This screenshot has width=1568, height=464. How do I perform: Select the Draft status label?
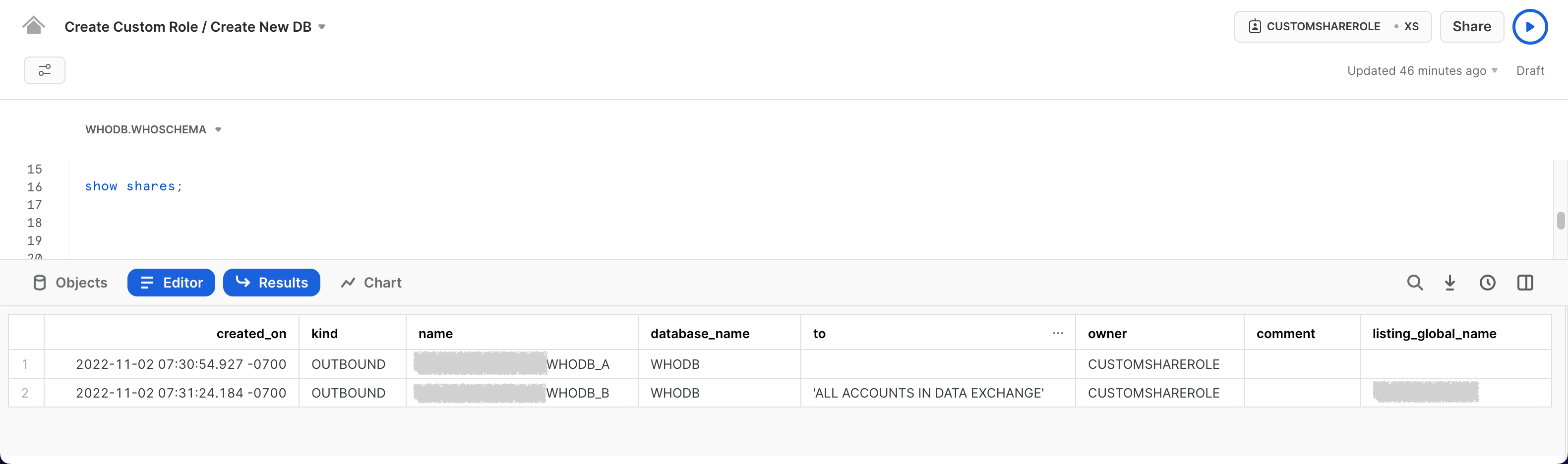pos(1530,70)
